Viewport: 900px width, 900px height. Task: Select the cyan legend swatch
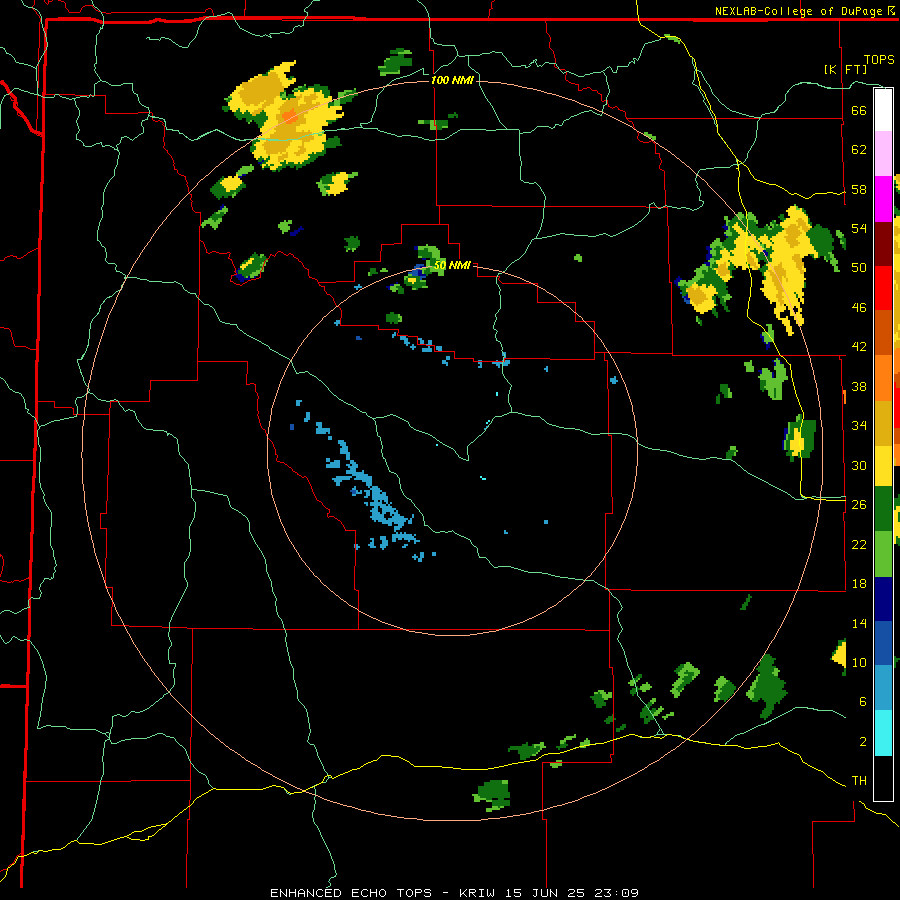[883, 733]
